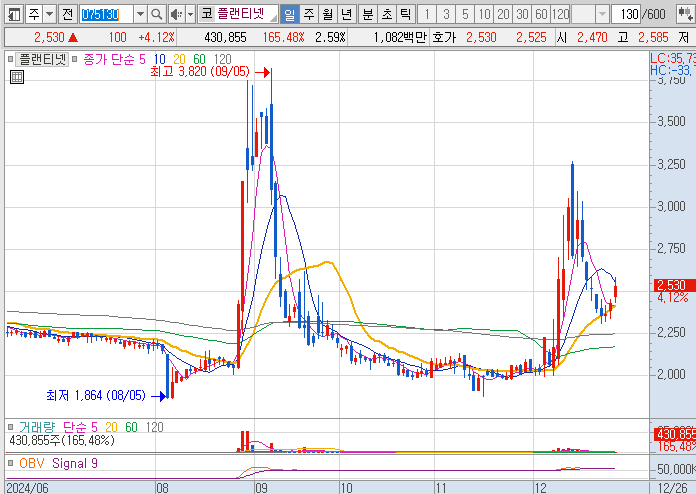Open the dropdown arrow next to the speaker
This screenshot has width=696, height=494.
point(190,15)
